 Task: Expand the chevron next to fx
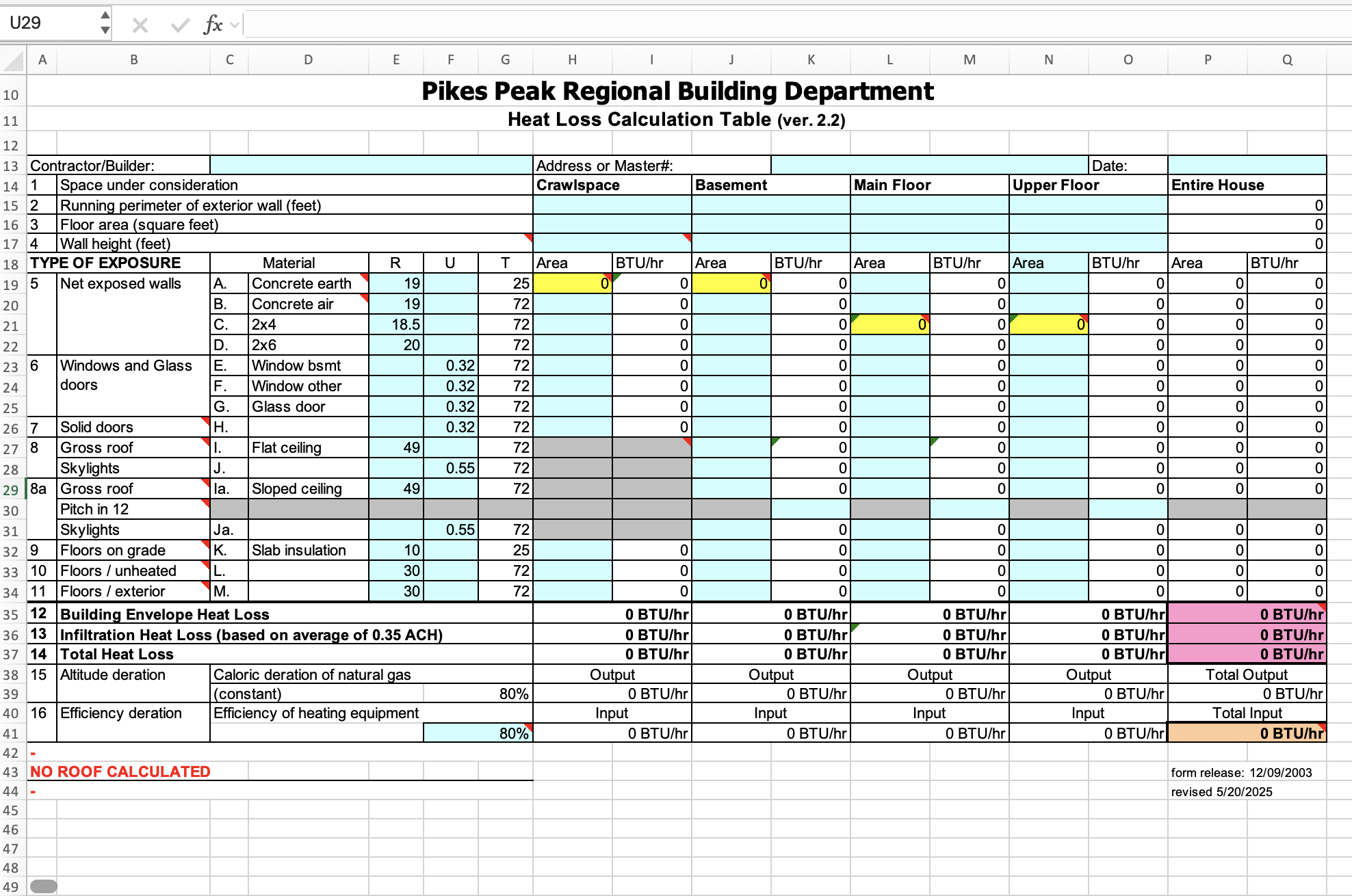point(235,25)
